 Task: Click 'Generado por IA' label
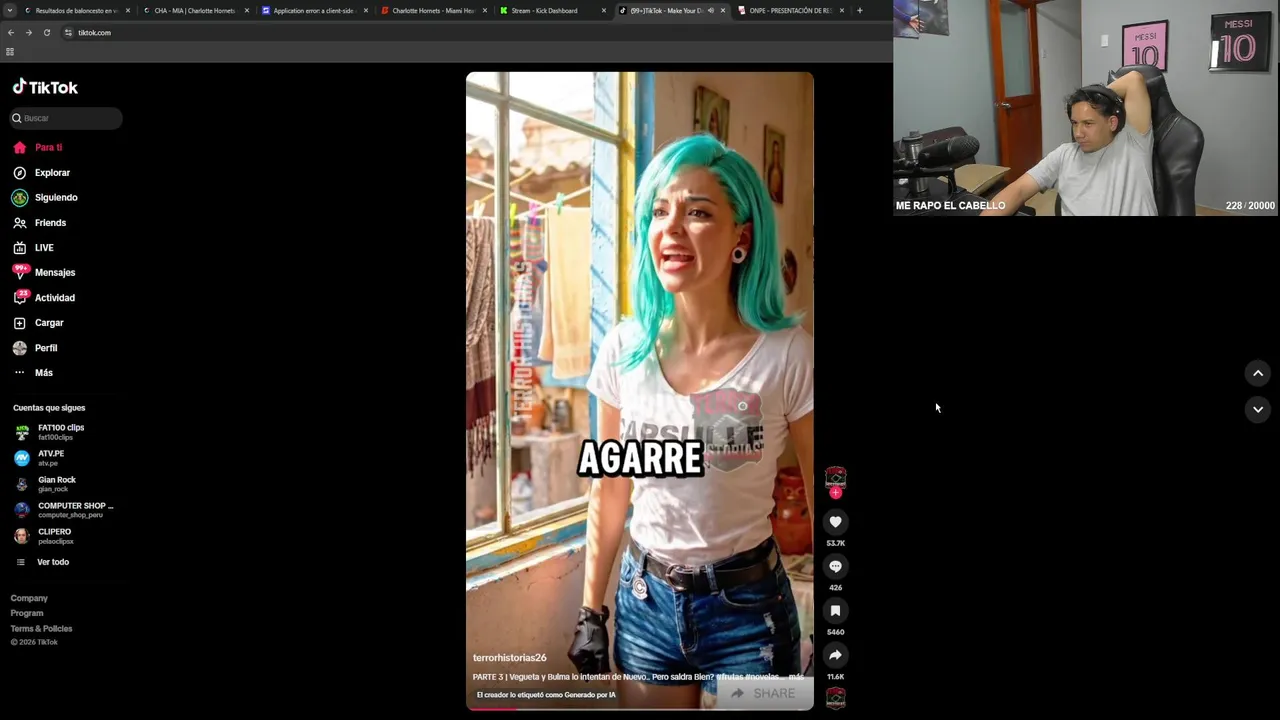[x=546, y=695]
